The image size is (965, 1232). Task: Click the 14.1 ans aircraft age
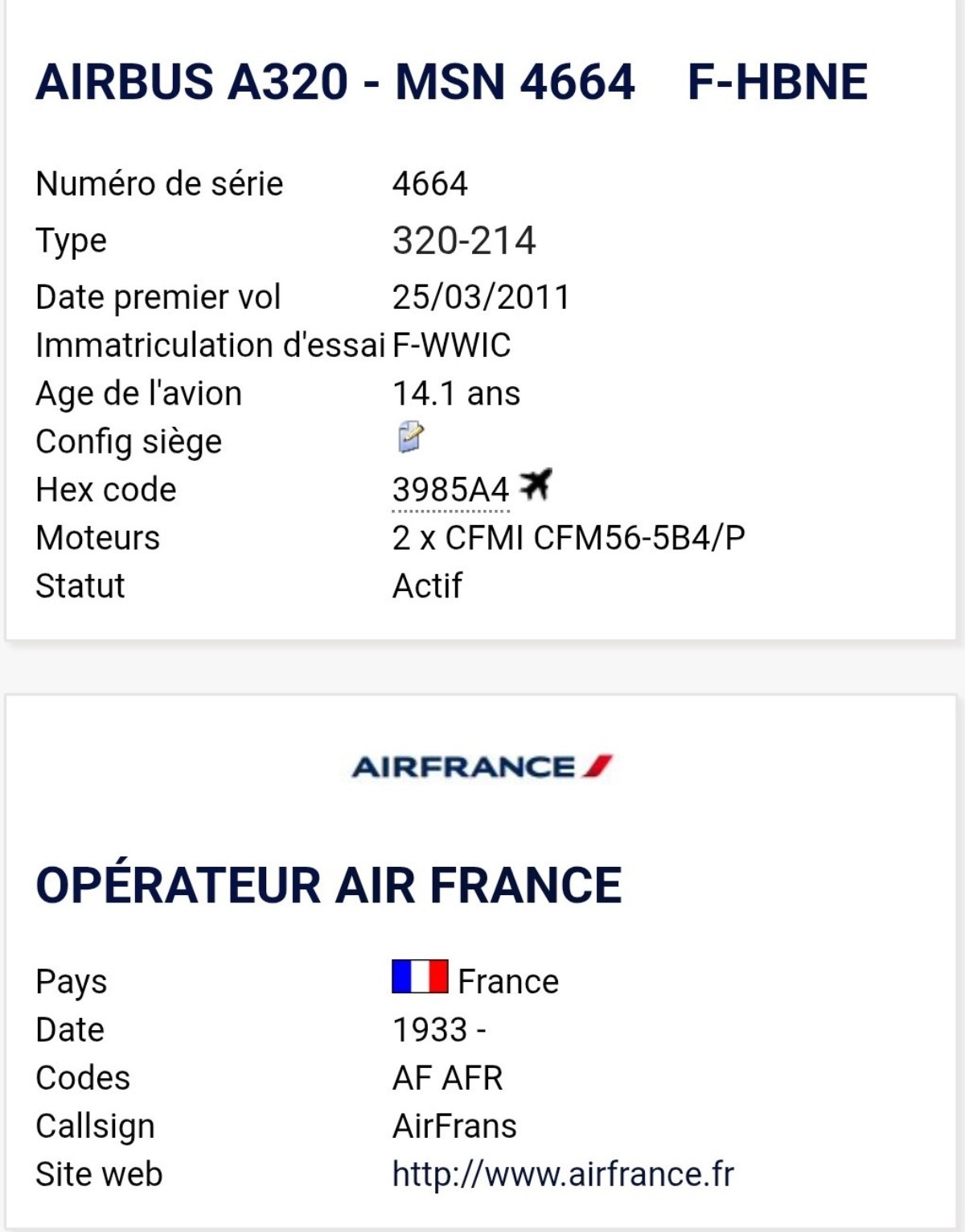(456, 393)
